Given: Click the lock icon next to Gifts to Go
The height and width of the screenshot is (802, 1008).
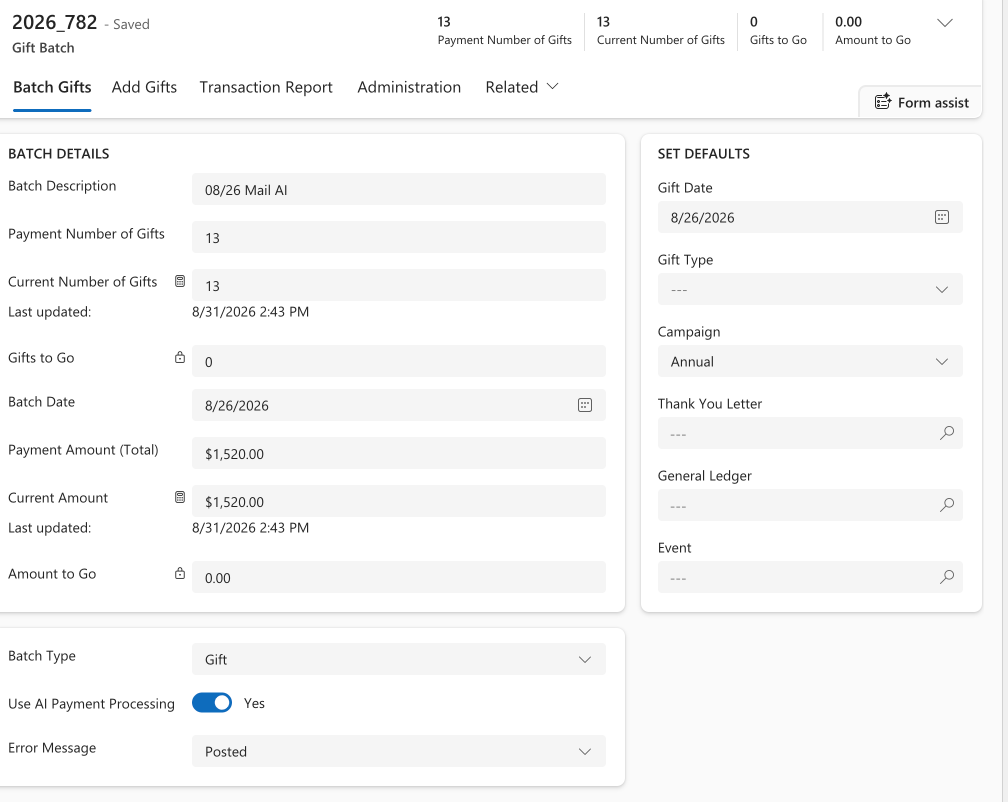Looking at the screenshot, I should click(x=180, y=357).
